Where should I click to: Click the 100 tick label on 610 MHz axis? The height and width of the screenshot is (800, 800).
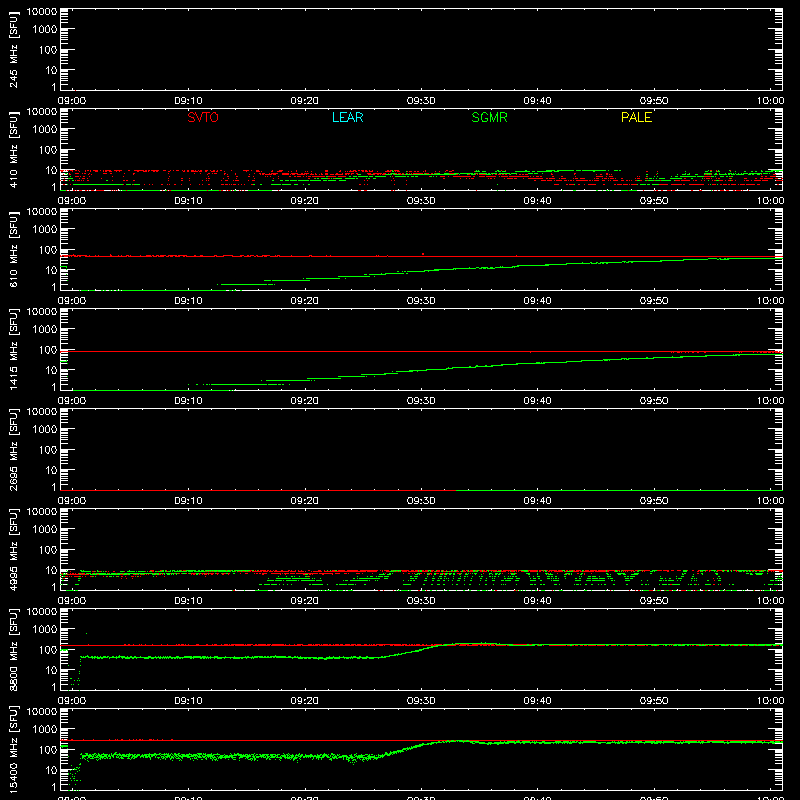[x=48, y=250]
